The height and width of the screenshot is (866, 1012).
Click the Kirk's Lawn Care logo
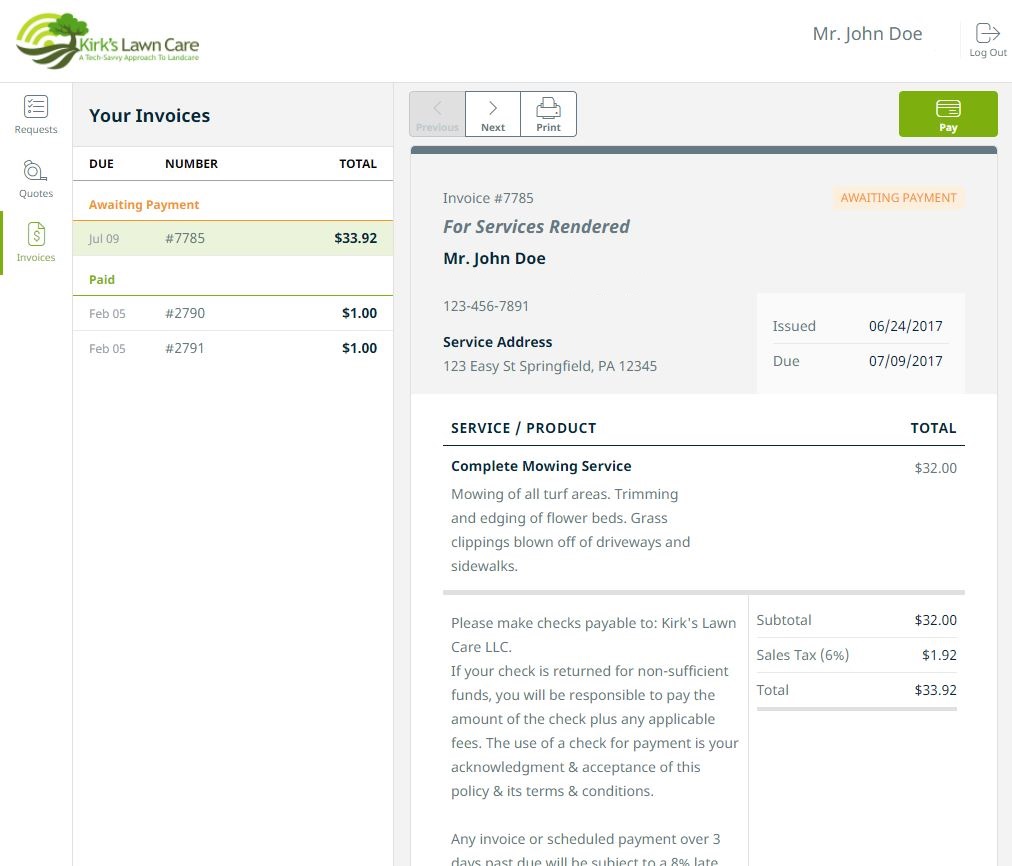(108, 40)
